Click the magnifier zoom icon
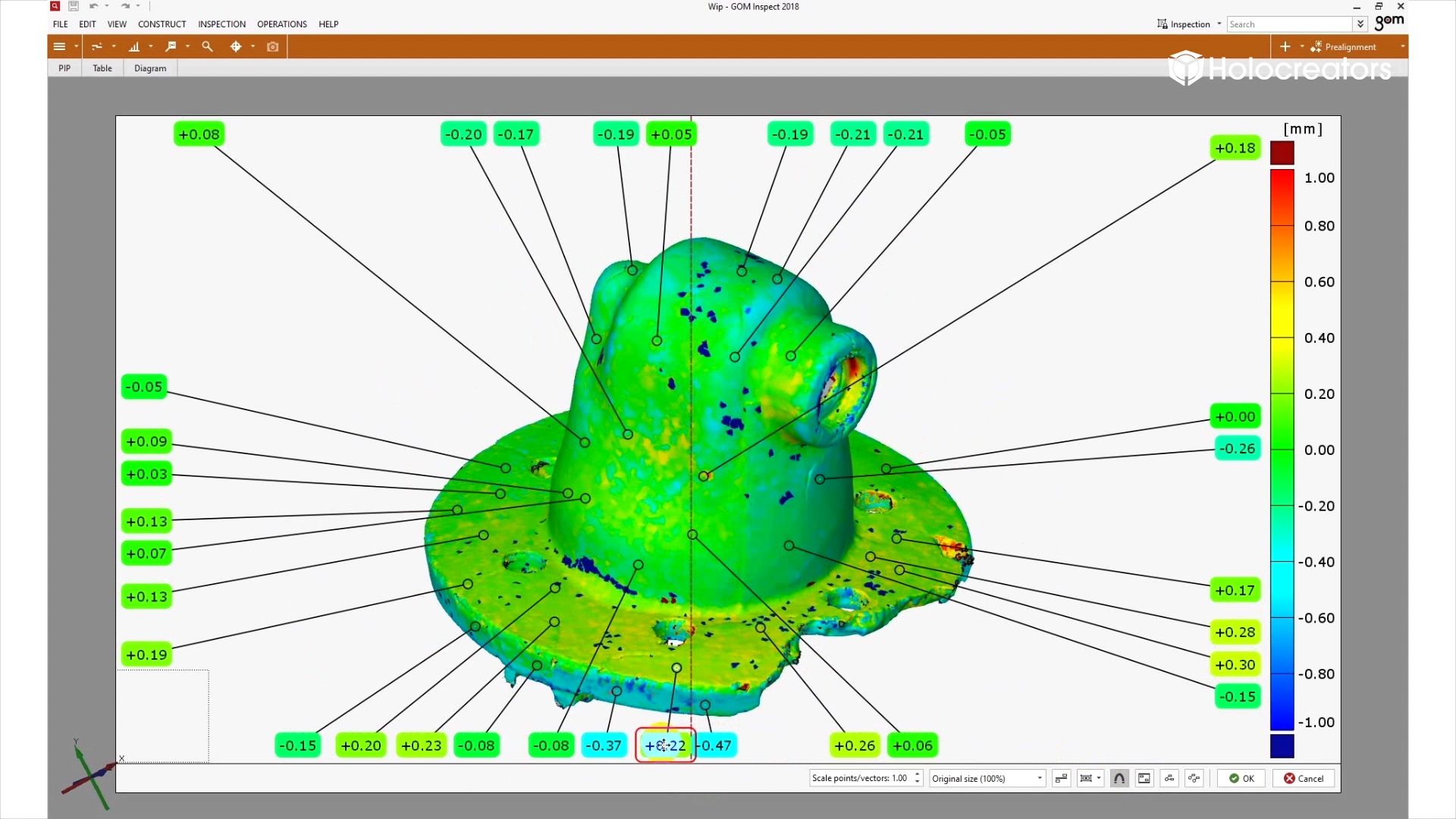 click(x=207, y=47)
